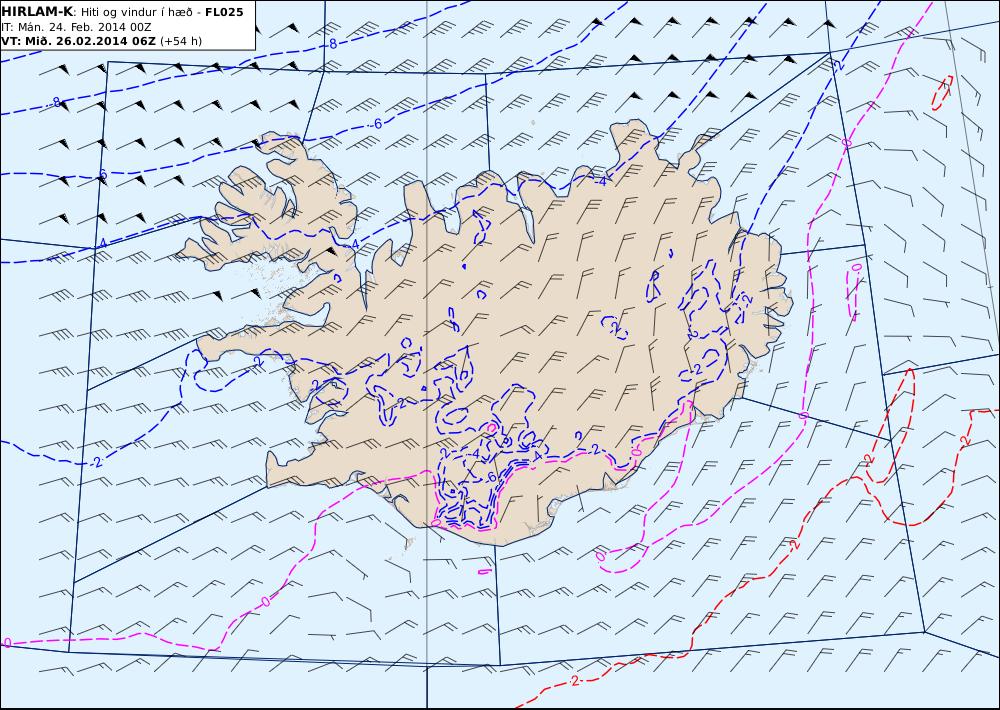The width and height of the screenshot is (1000, 710).
Task: Click the -8 contour label right of title box
Action: coord(332,44)
